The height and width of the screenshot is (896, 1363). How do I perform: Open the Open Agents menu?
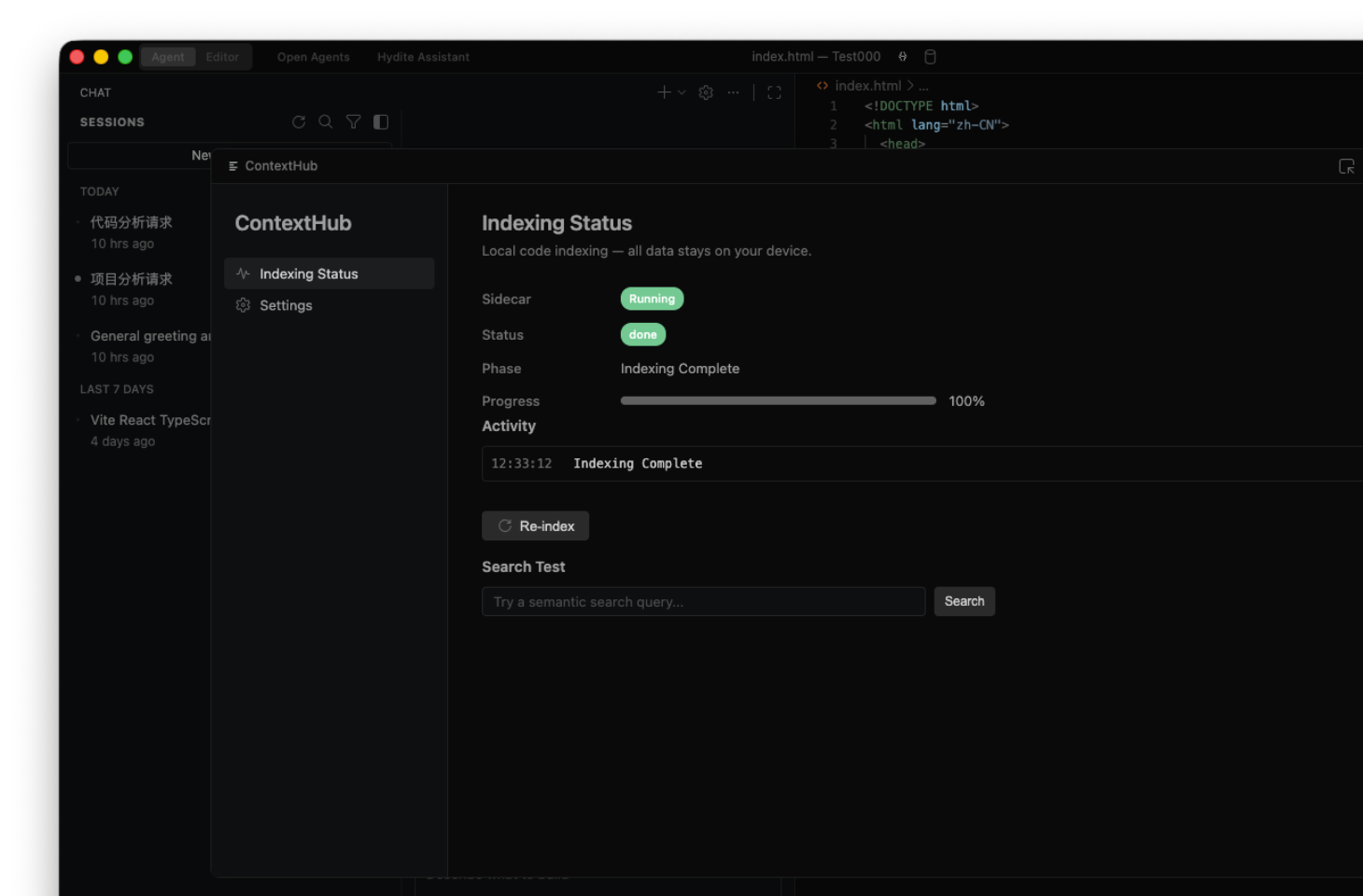pyautogui.click(x=313, y=57)
